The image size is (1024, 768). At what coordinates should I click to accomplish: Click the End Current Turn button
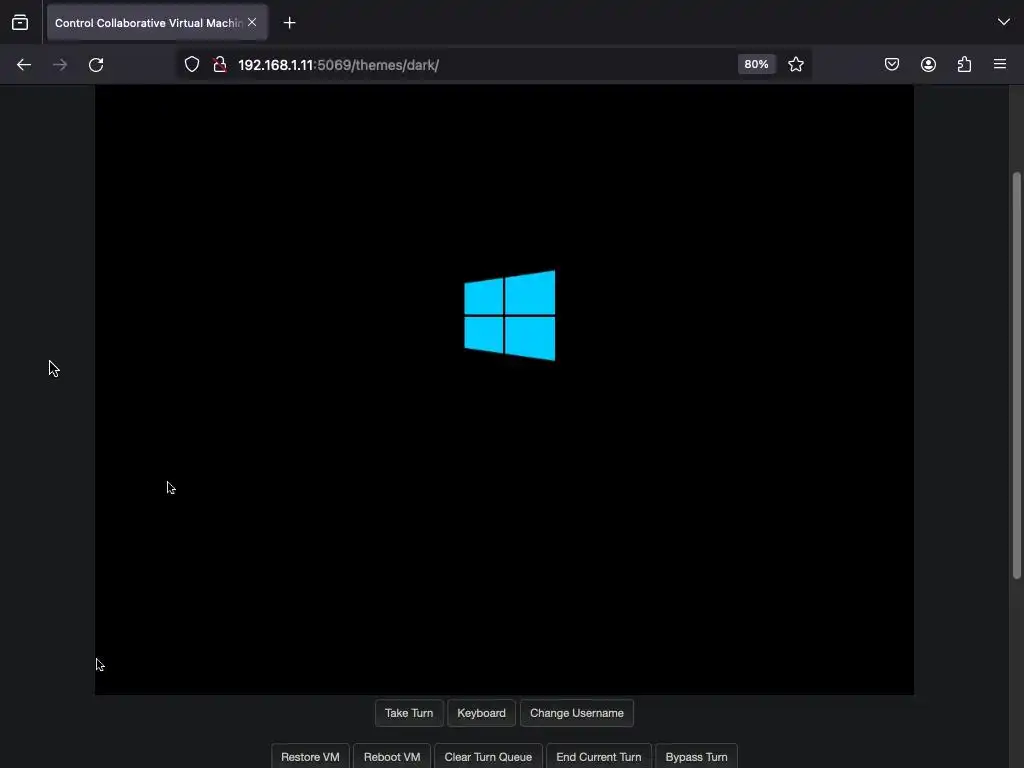[599, 756]
